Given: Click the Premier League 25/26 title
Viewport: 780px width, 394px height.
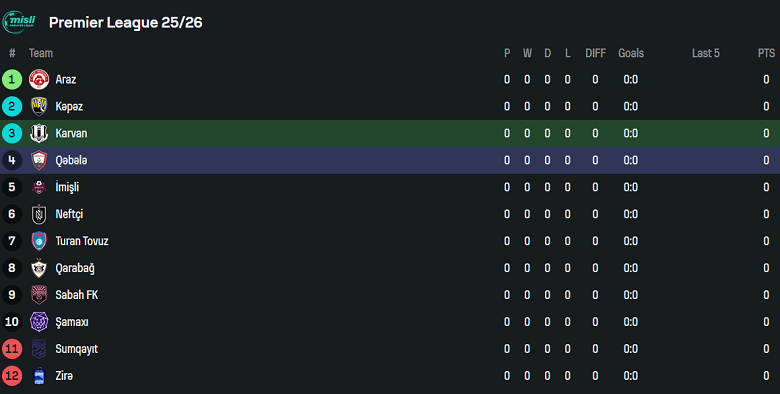Looking at the screenshot, I should pos(126,22).
